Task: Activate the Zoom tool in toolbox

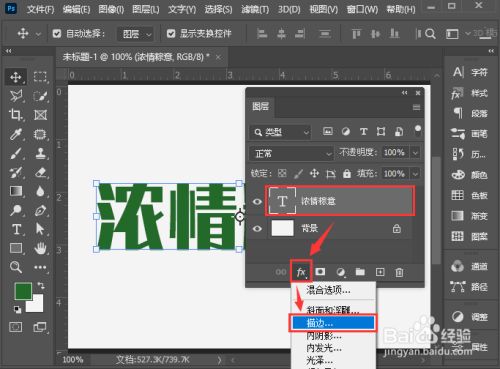Action: tap(16, 267)
